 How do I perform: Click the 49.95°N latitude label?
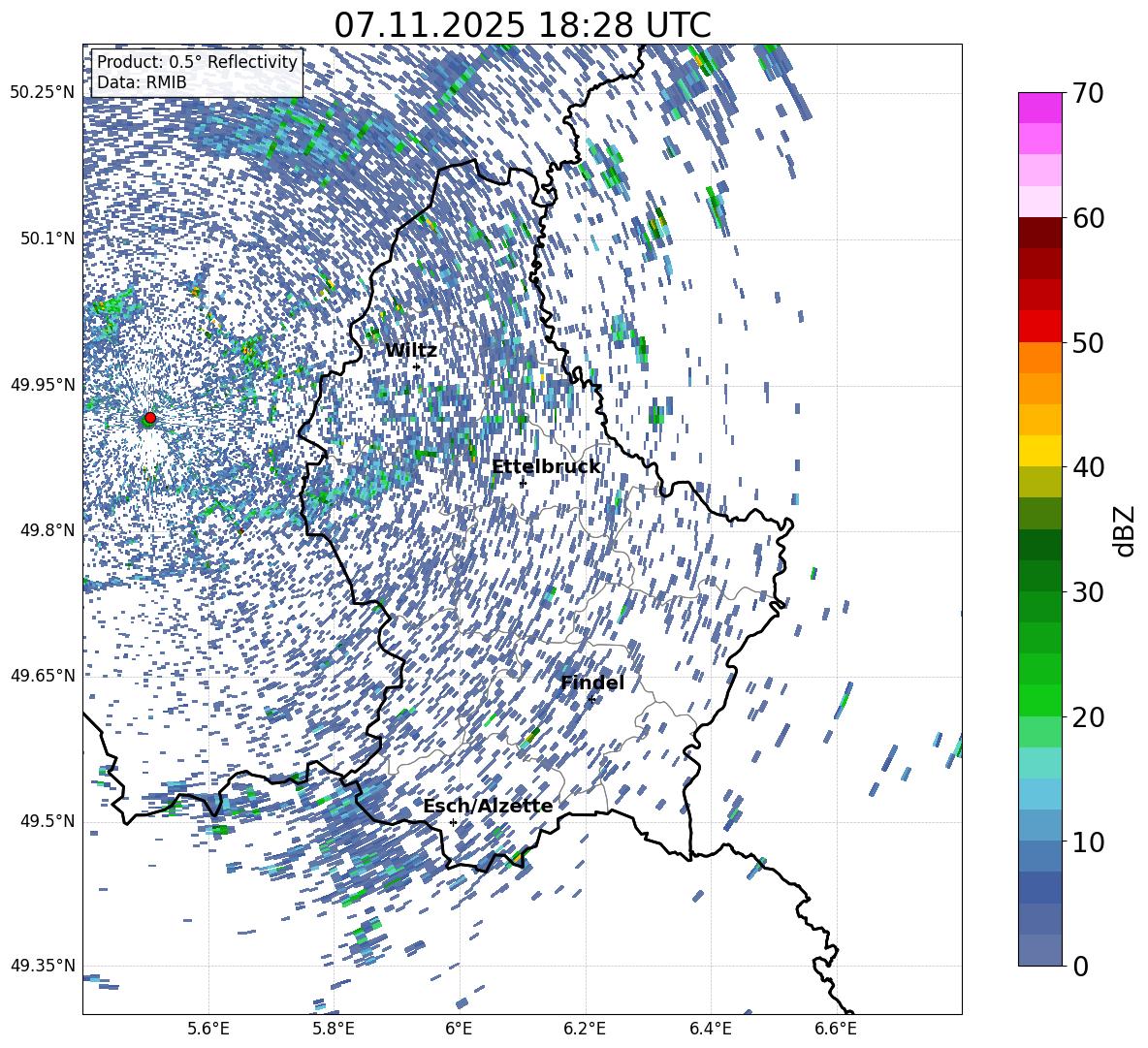click(x=43, y=384)
